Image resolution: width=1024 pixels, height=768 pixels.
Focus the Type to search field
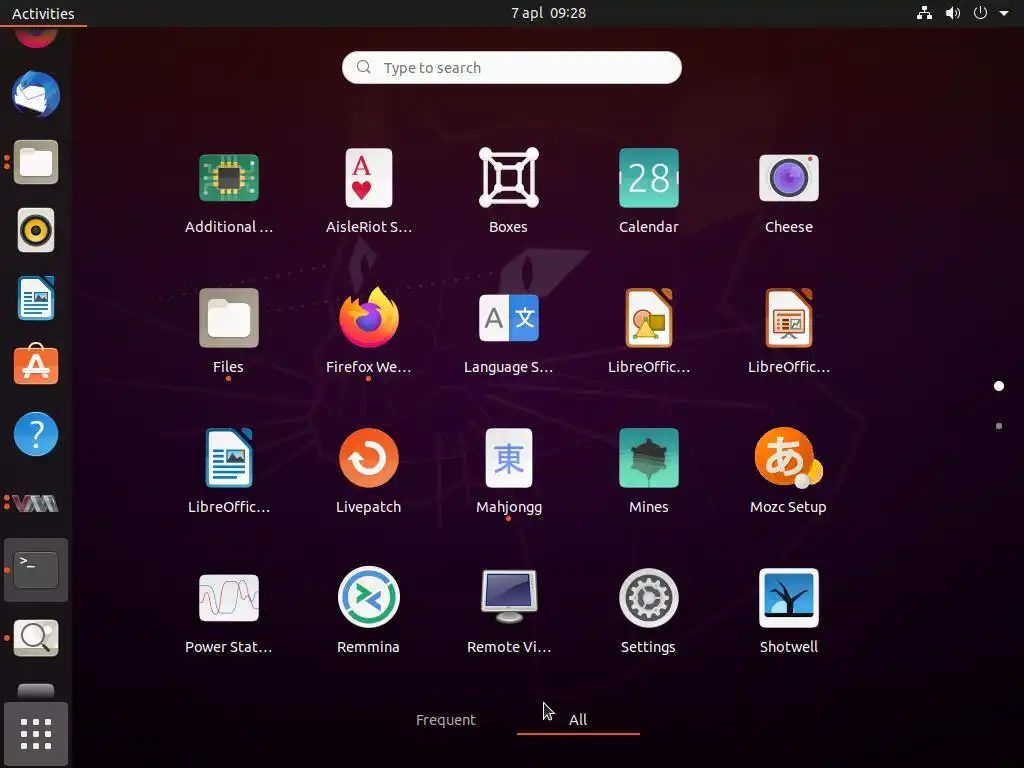(x=511, y=67)
